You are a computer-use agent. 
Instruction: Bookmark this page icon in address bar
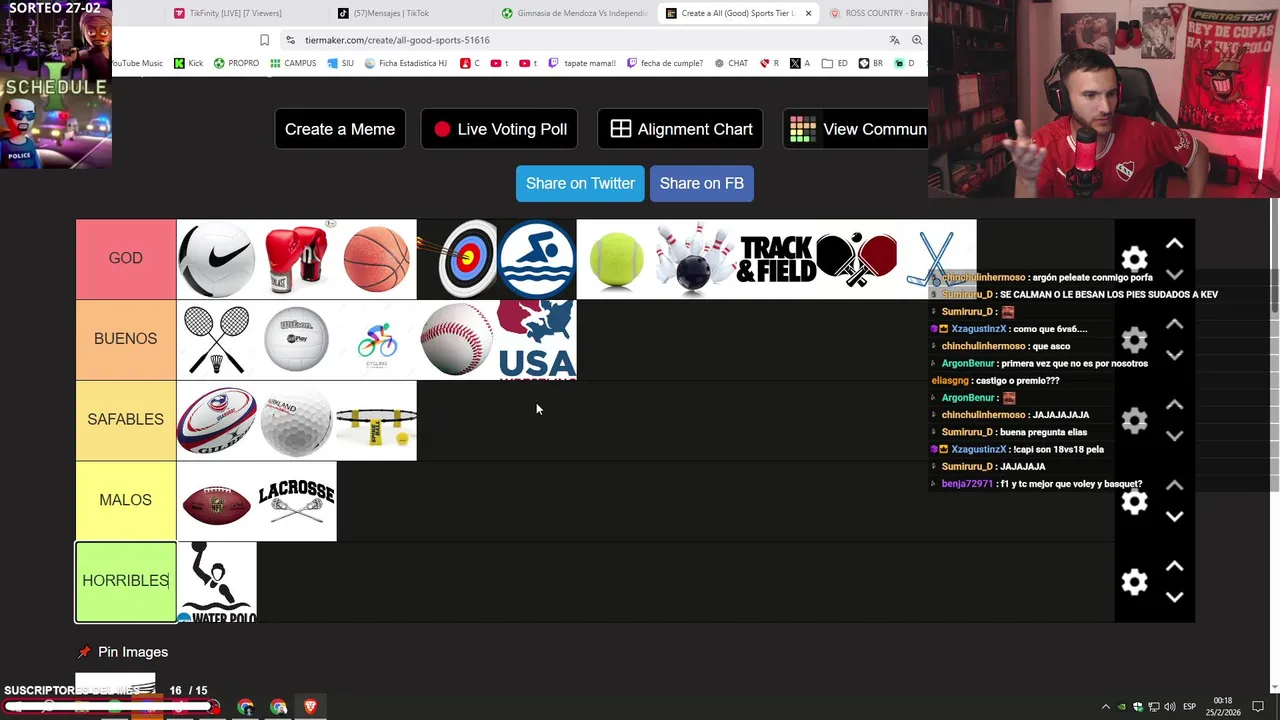[x=264, y=40]
